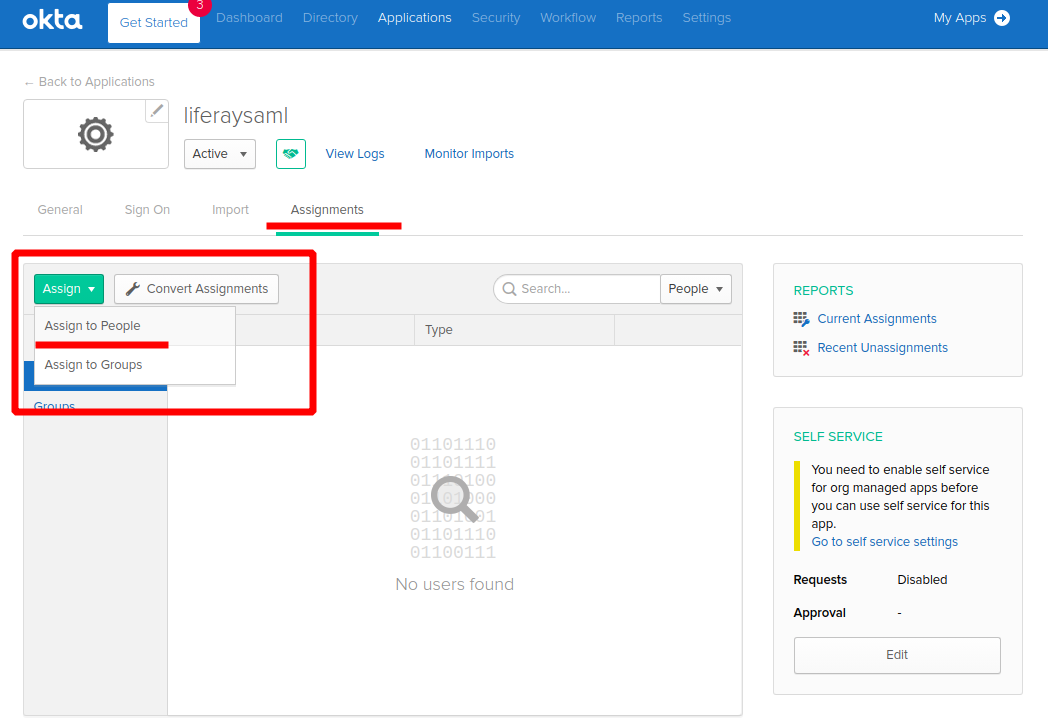Click the My Apps link
Screen dimensions: 1048x728
(x=960, y=18)
